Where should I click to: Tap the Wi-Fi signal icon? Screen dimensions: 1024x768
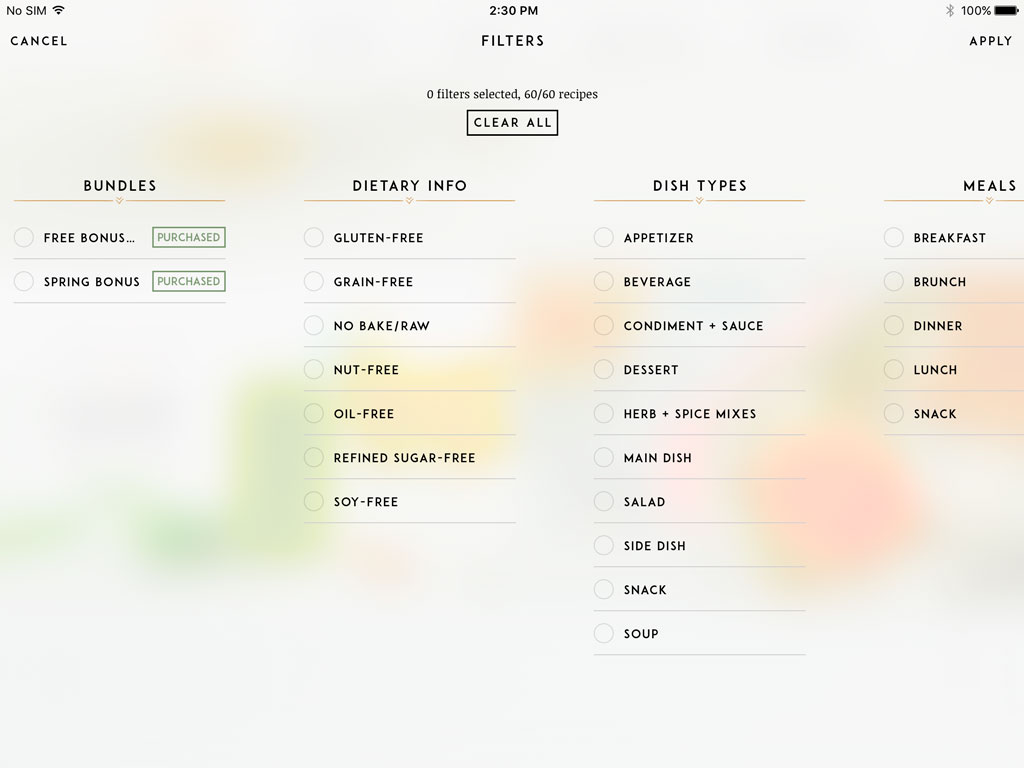tap(59, 10)
